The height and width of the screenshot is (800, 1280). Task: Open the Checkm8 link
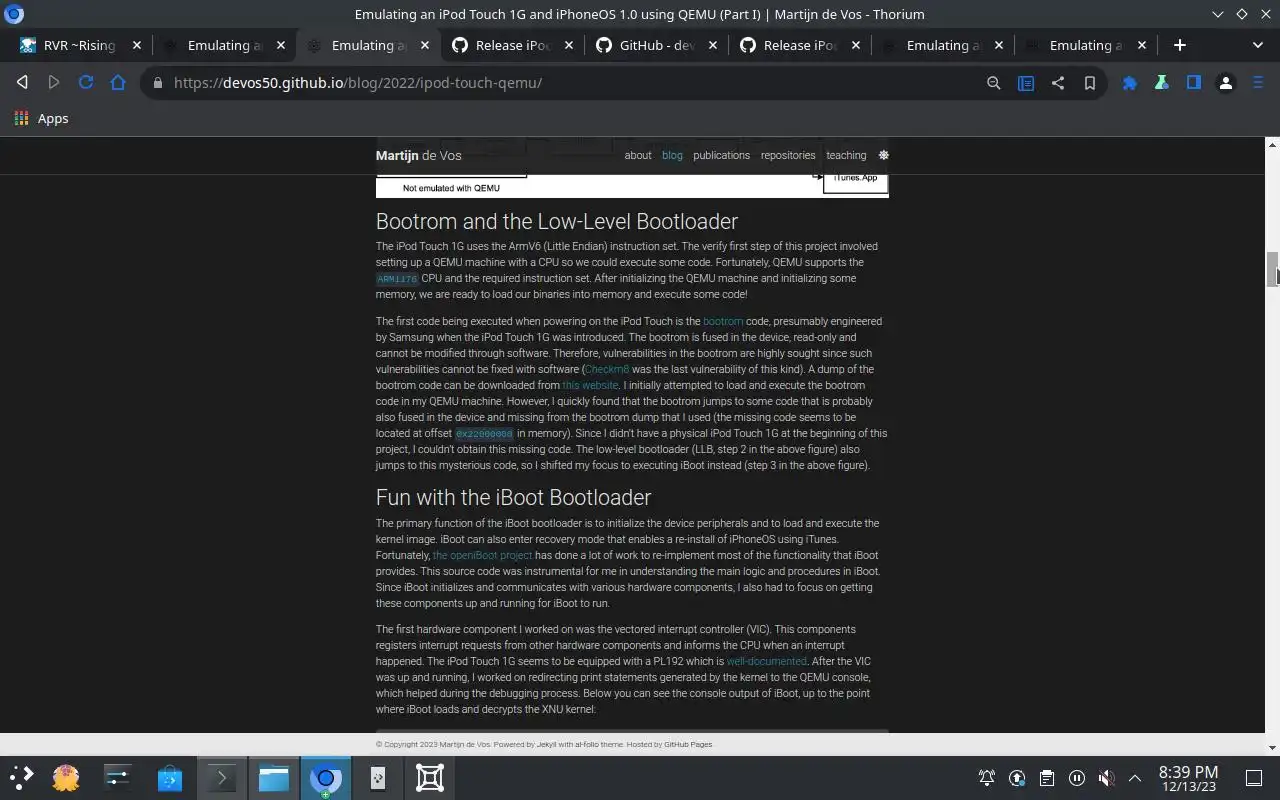tap(607, 369)
